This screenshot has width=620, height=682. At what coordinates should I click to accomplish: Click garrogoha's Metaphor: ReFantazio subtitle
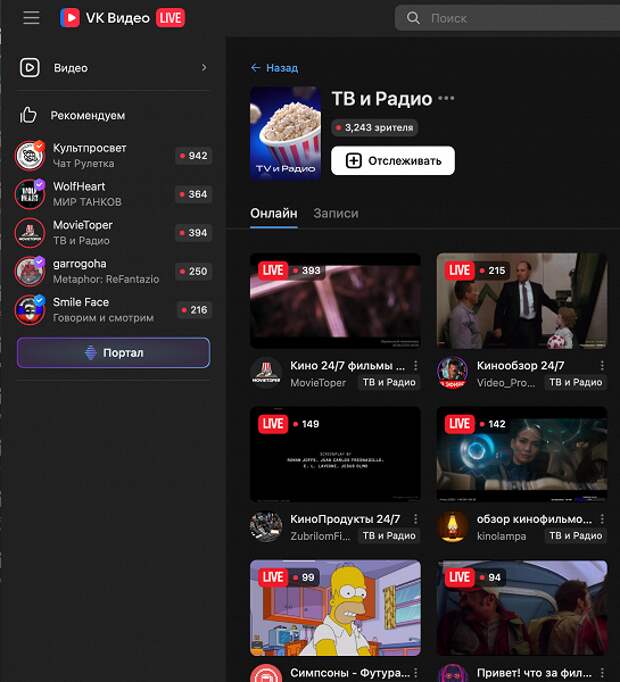tap(106, 279)
